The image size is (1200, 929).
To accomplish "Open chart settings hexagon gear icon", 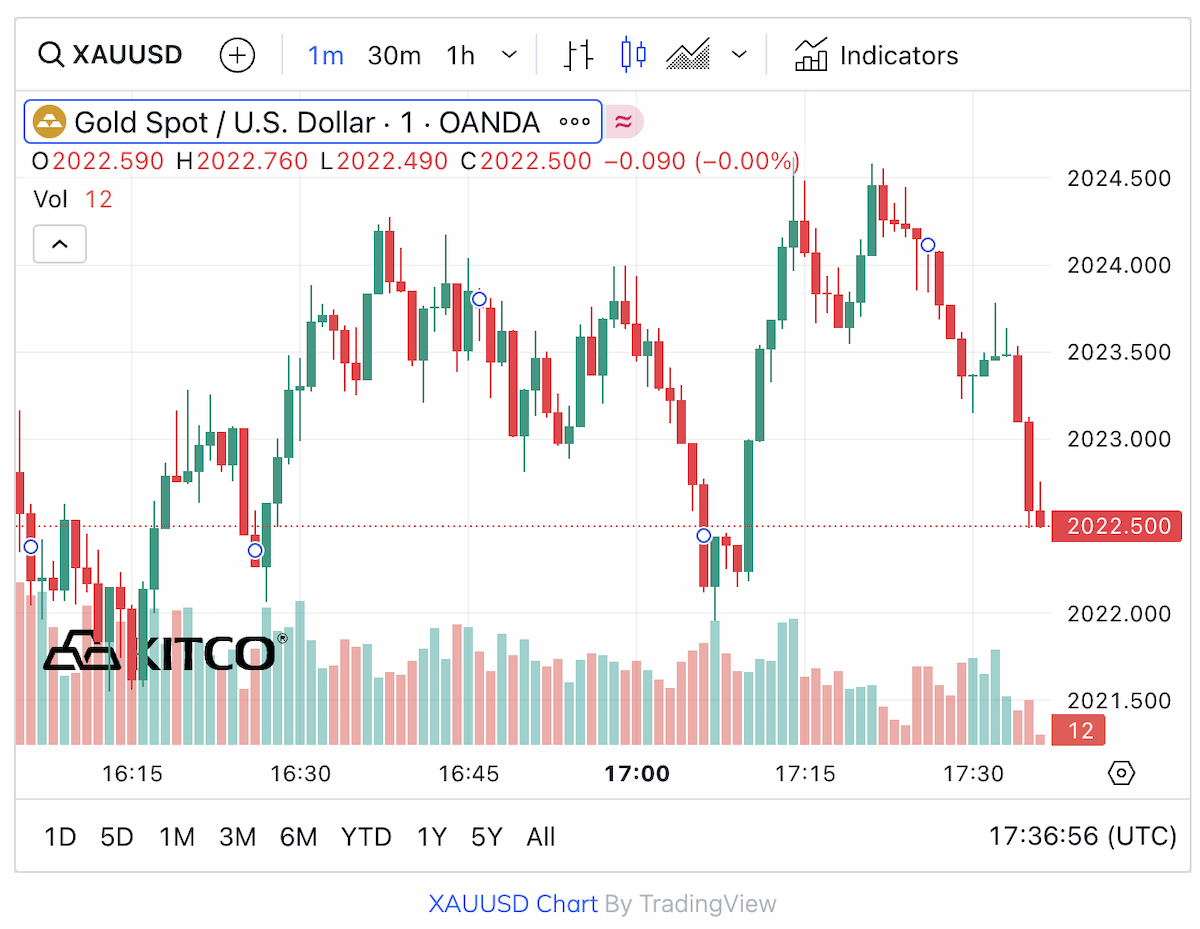I will pos(1123,773).
